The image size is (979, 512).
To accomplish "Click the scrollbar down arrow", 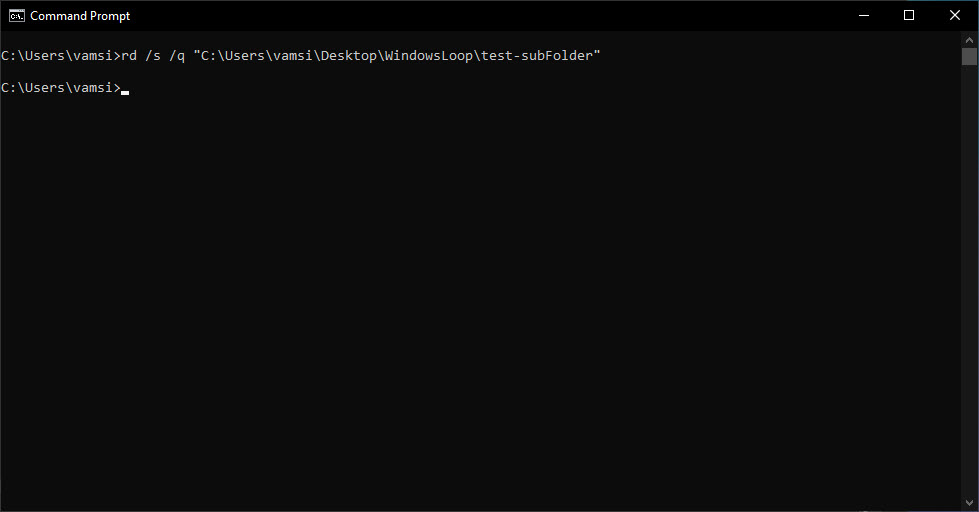I will [x=969, y=503].
